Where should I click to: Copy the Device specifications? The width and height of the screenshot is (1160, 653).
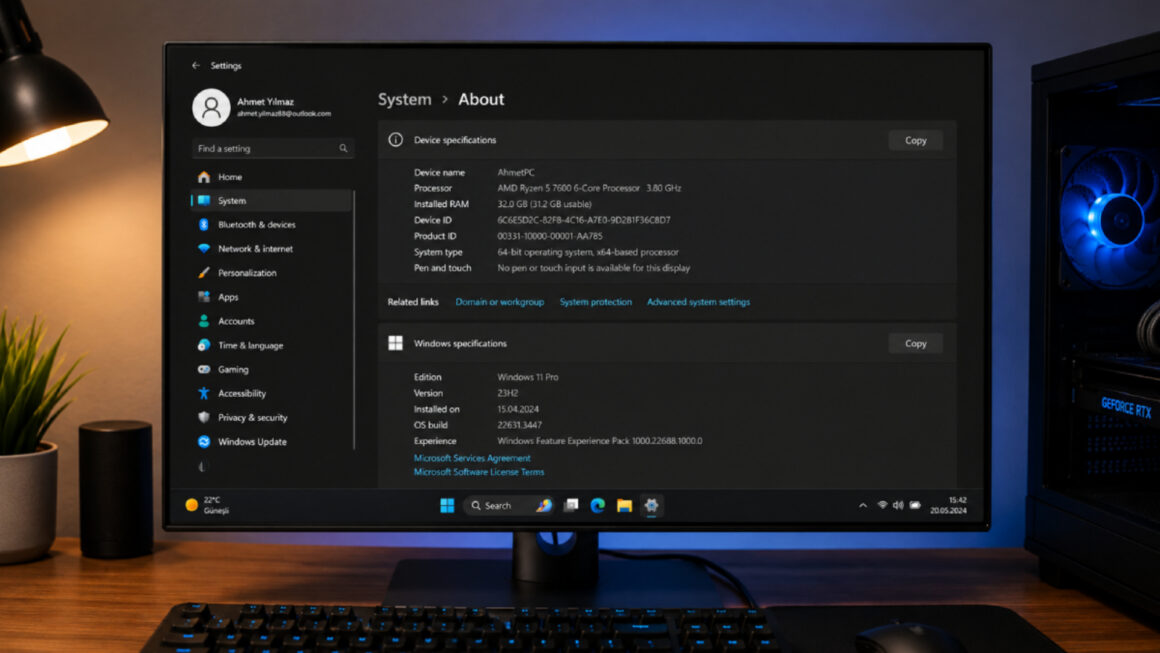pos(915,141)
